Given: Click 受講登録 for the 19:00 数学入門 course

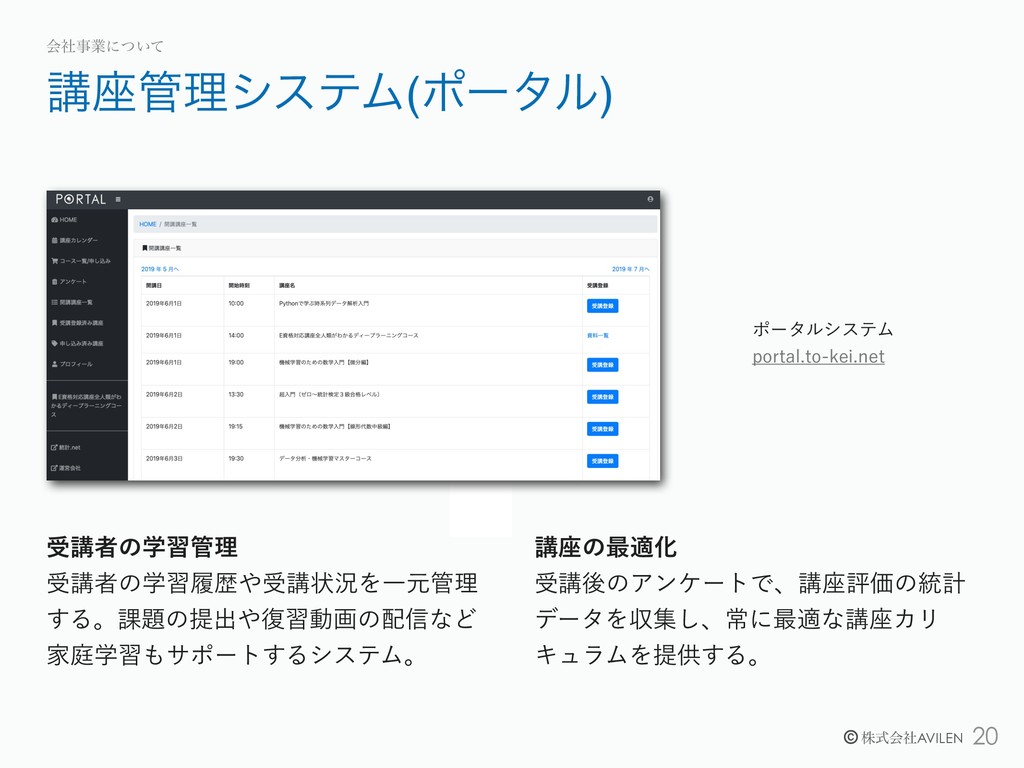Looking at the screenshot, I should (602, 364).
